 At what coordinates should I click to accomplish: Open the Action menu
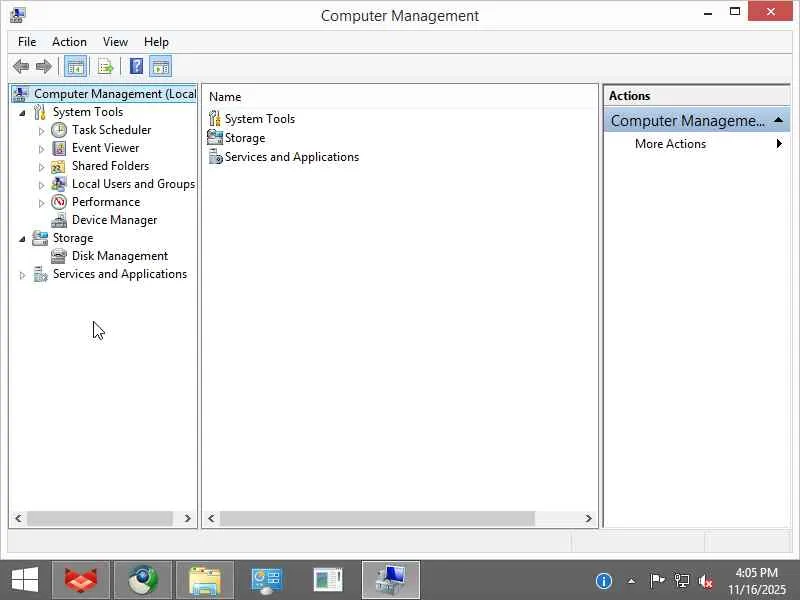[69, 42]
